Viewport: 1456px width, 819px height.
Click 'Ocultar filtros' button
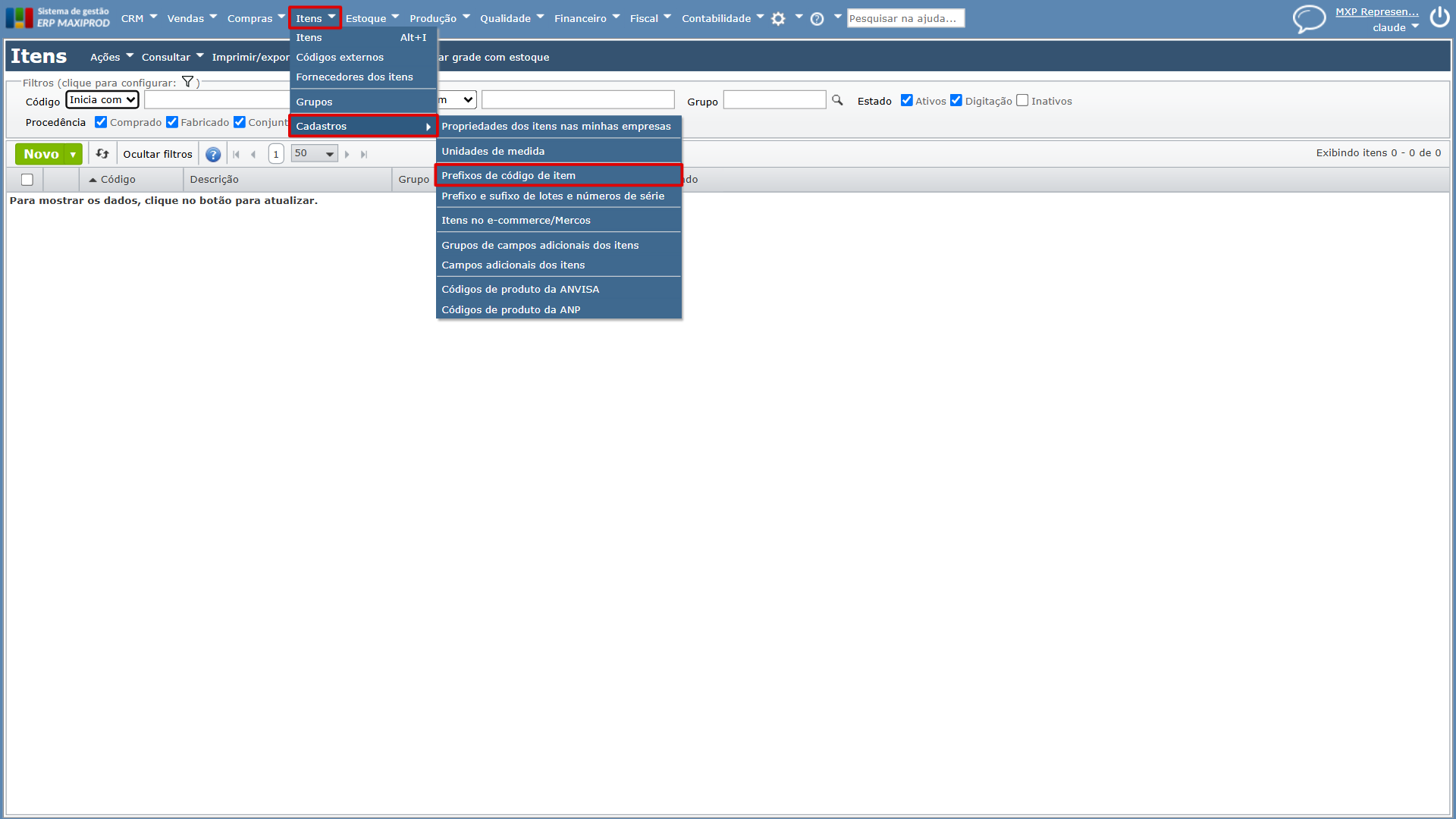158,154
